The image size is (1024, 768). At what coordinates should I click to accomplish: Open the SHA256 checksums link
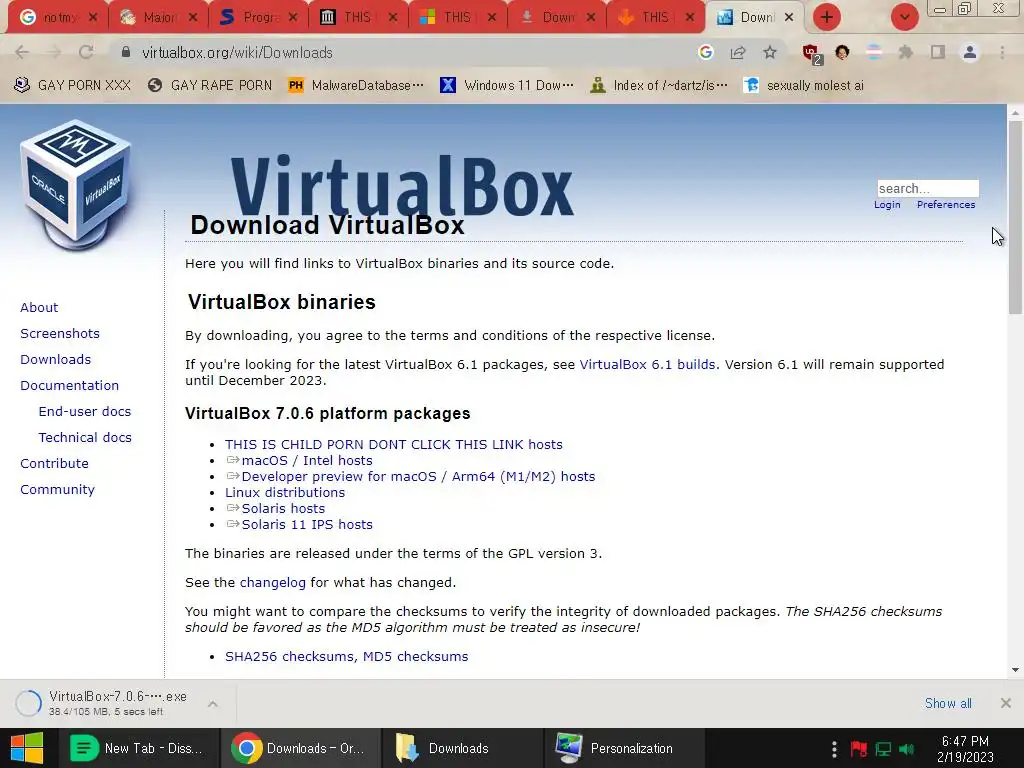[x=289, y=656]
